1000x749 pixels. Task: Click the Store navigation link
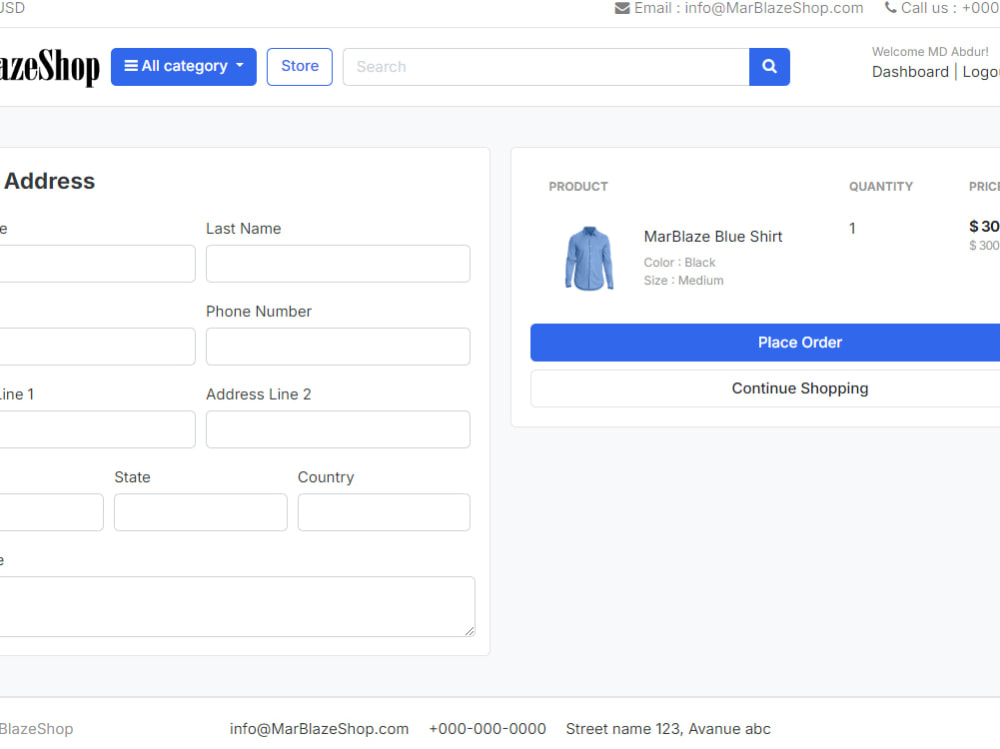tap(299, 66)
